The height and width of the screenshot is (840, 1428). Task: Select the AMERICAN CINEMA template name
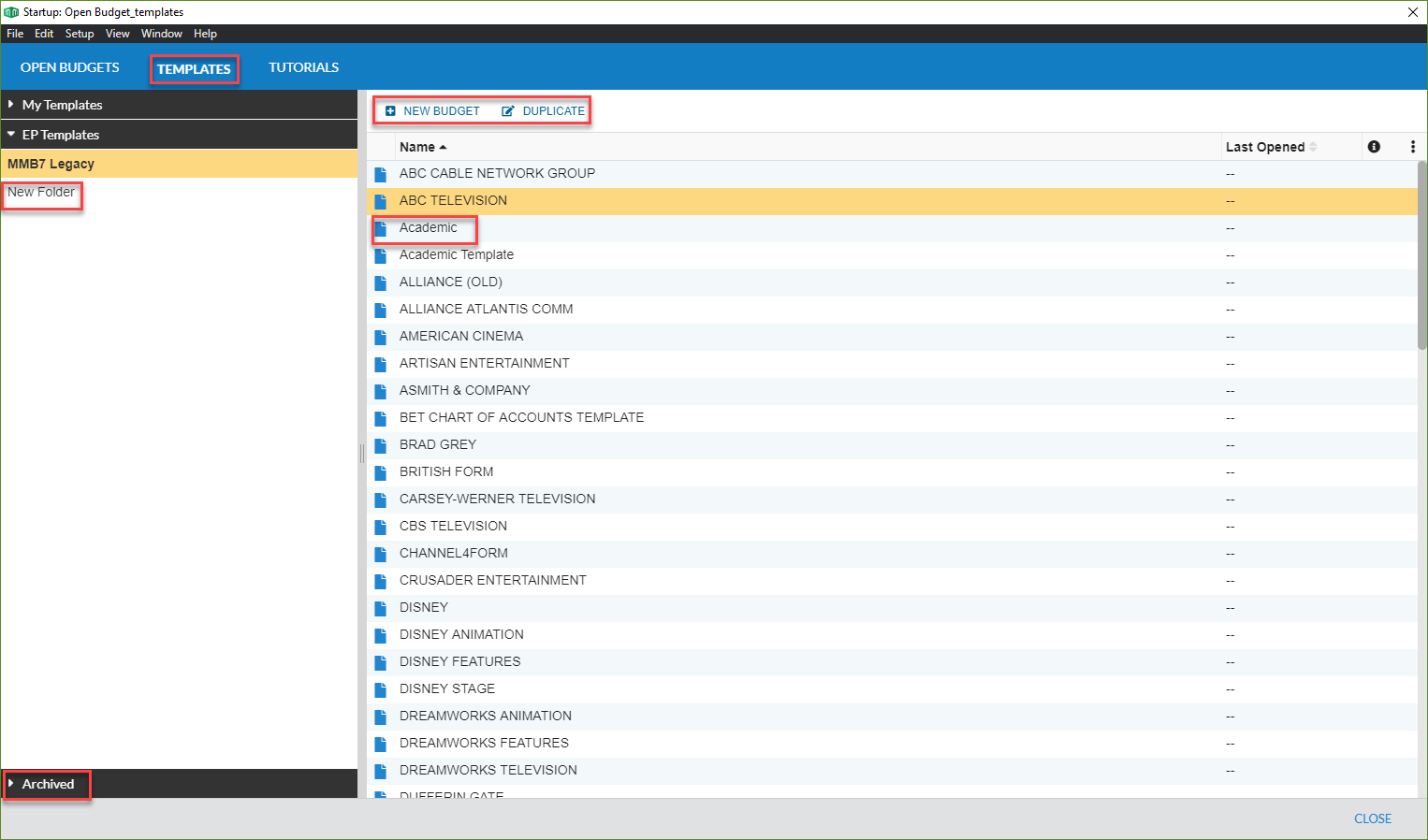point(461,336)
